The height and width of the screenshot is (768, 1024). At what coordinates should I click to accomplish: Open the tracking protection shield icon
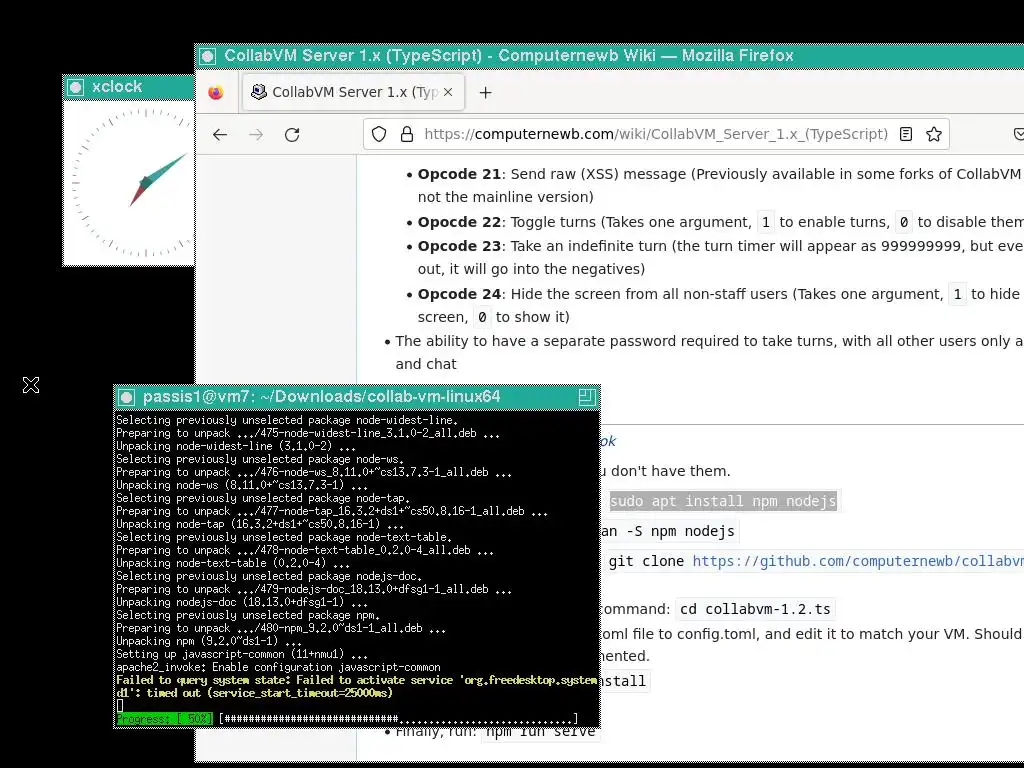[x=379, y=135]
